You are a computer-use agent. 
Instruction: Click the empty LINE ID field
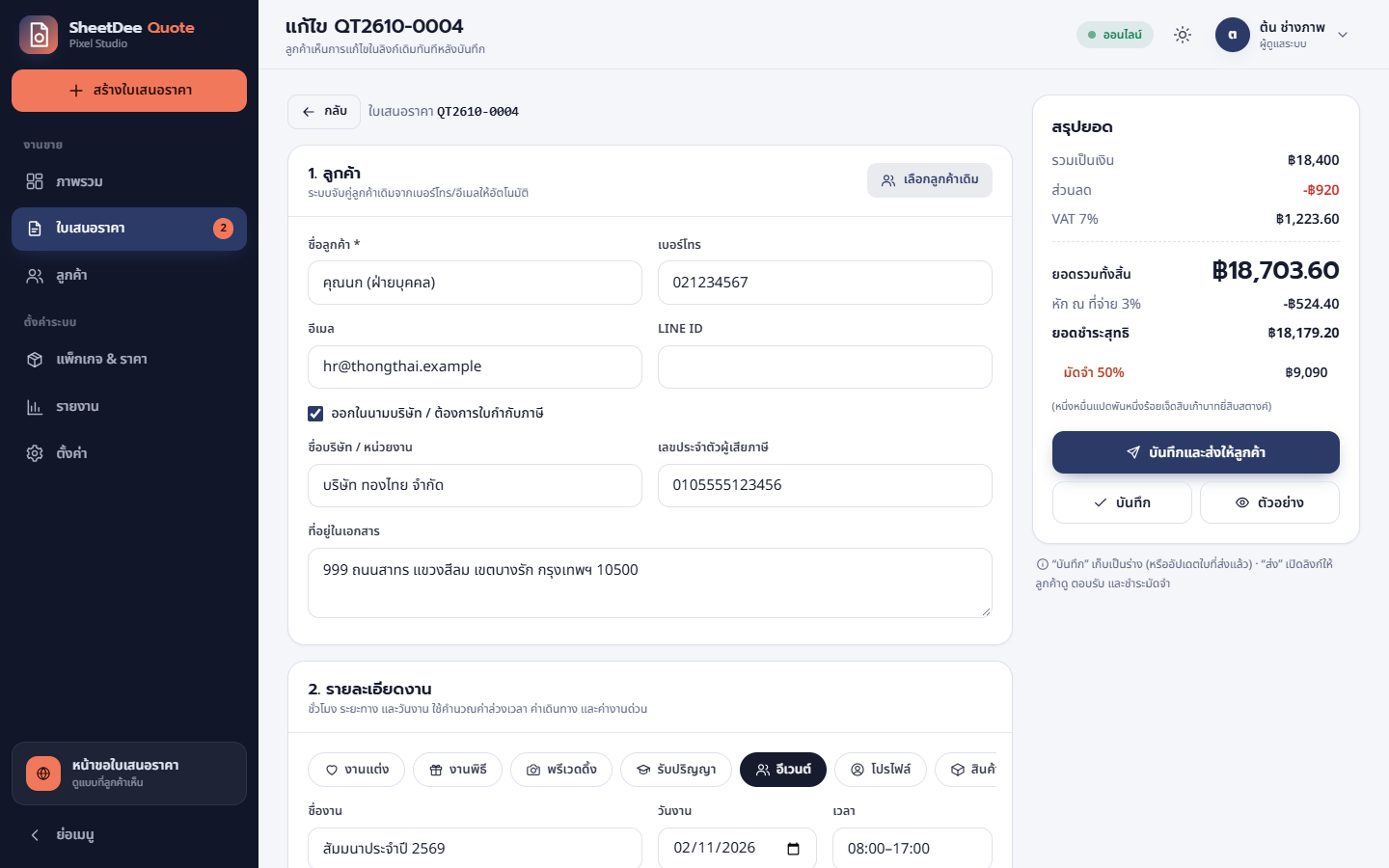tap(825, 366)
